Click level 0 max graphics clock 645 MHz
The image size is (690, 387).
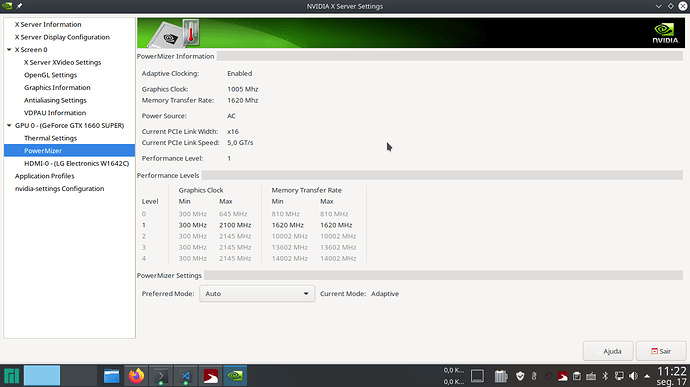(x=233, y=214)
